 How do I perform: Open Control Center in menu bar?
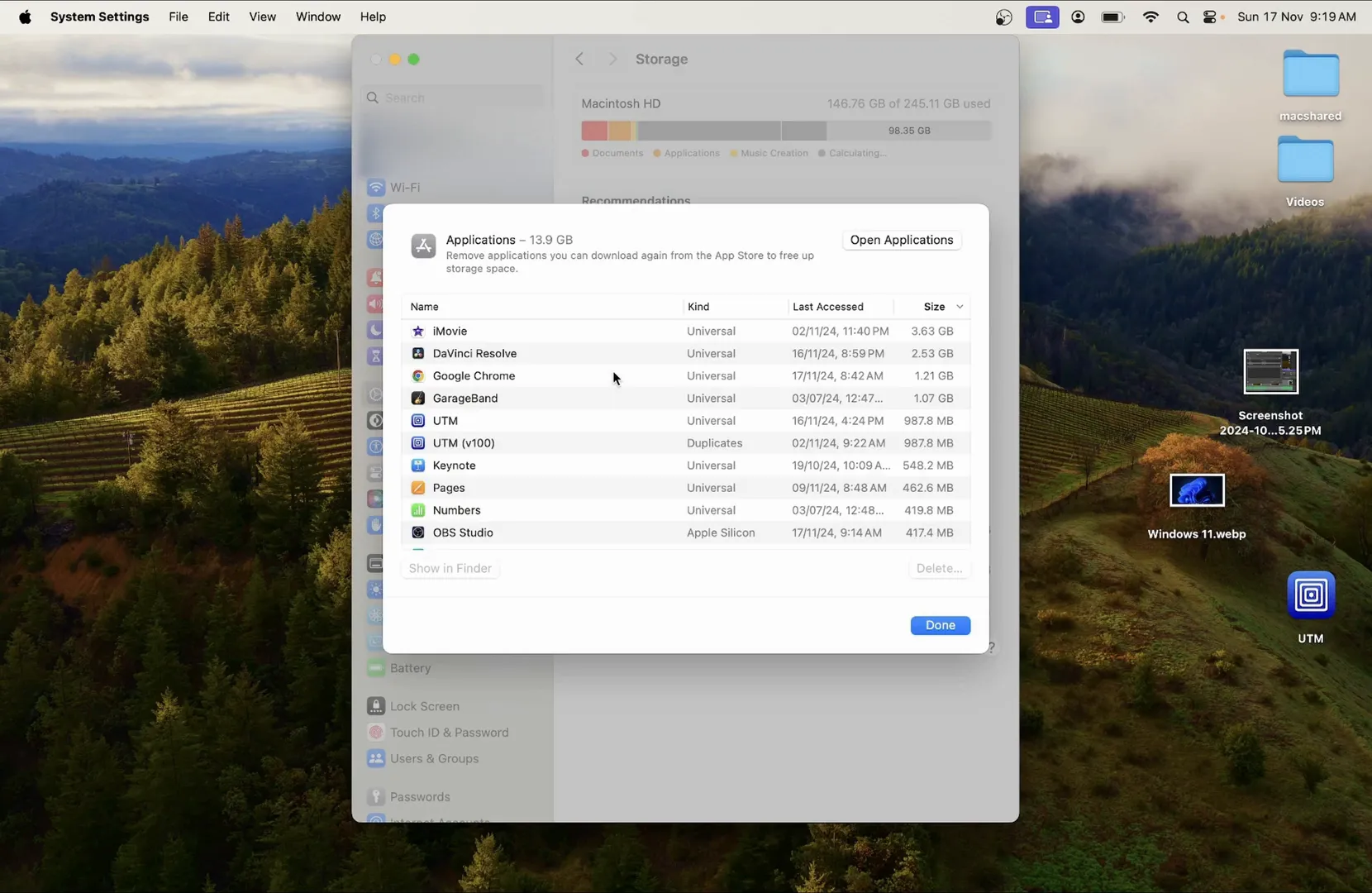(x=1212, y=17)
